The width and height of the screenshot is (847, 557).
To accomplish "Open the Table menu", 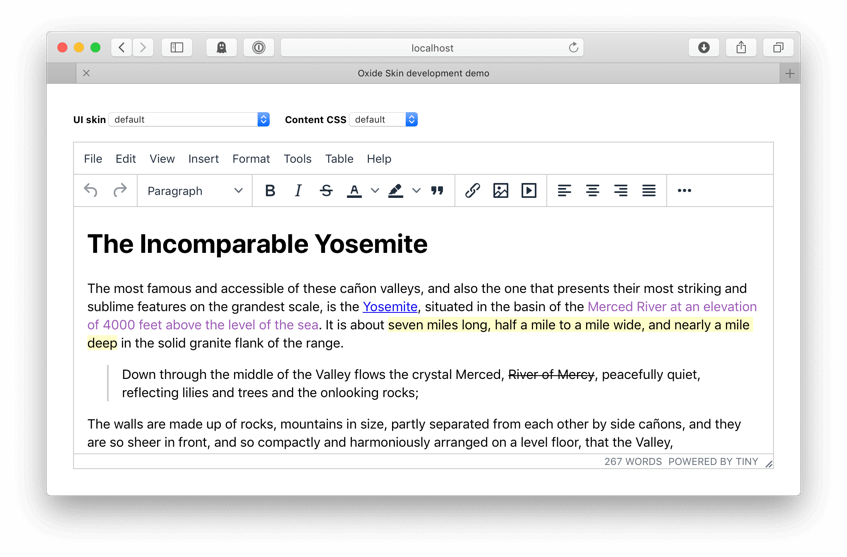I will [x=339, y=159].
